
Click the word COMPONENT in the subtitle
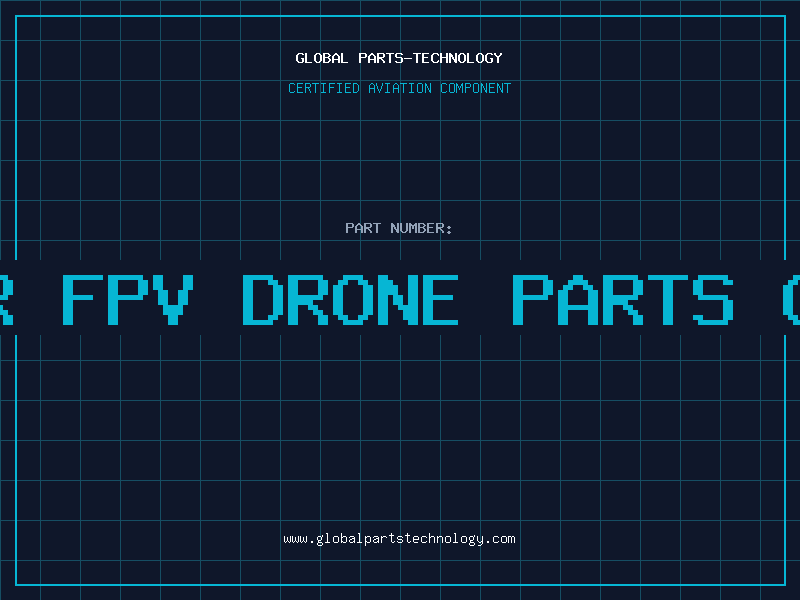[x=475, y=88]
